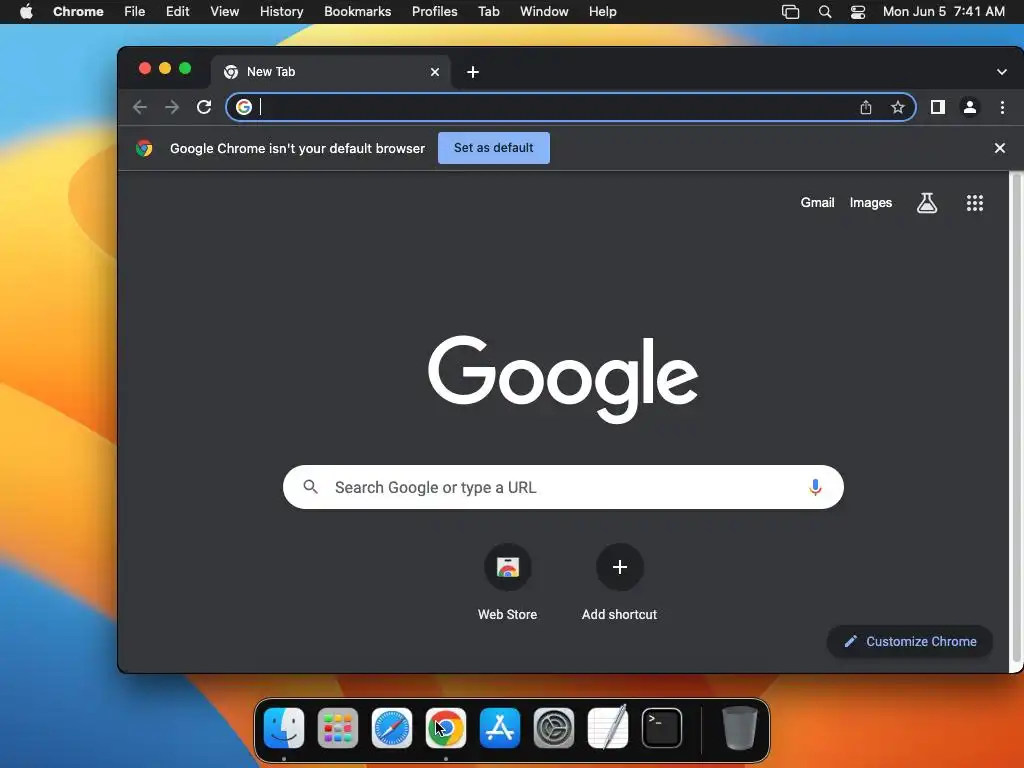Select the New Tab tab
The image size is (1024, 768).
pos(330,72)
